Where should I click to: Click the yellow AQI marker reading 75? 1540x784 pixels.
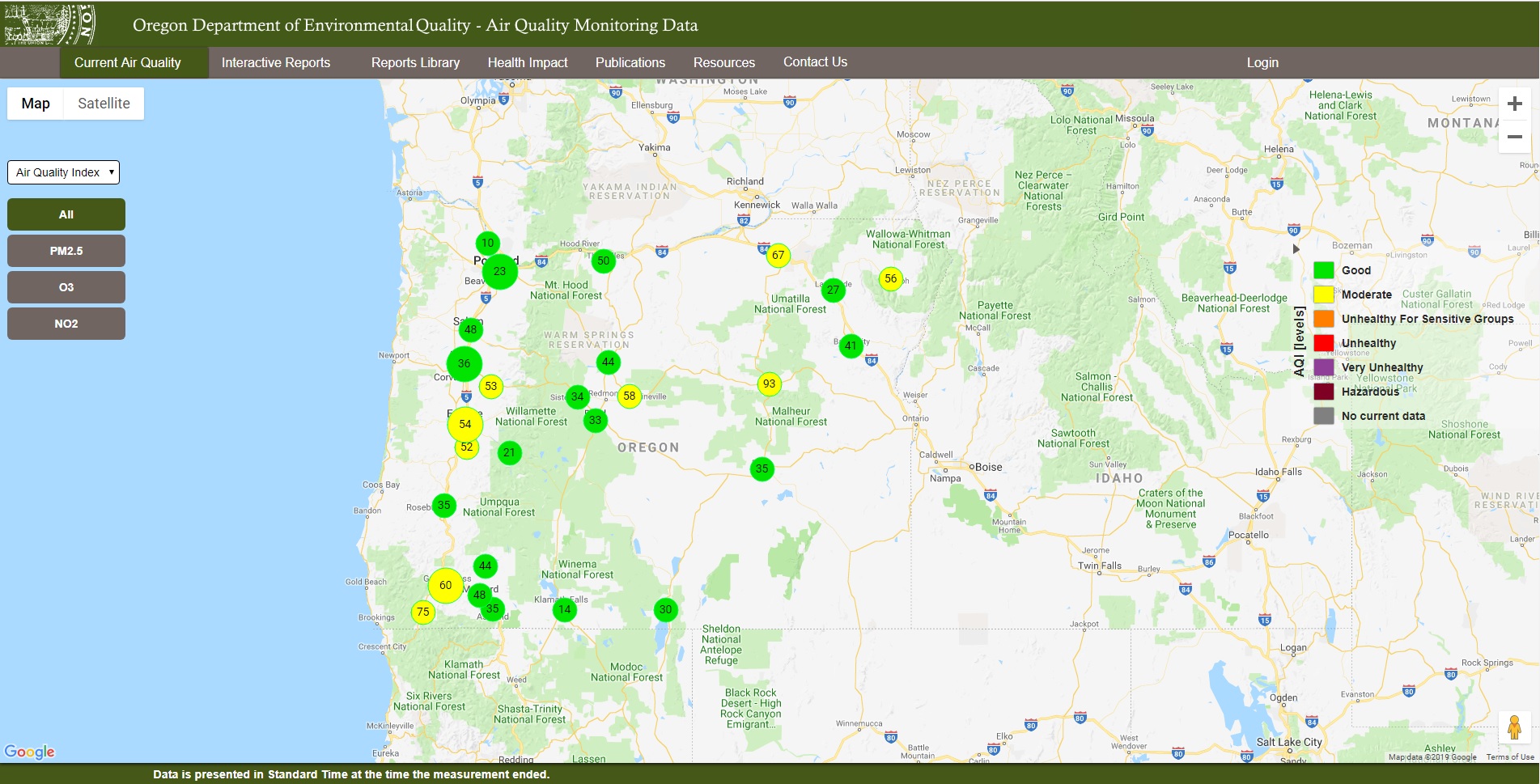[422, 612]
